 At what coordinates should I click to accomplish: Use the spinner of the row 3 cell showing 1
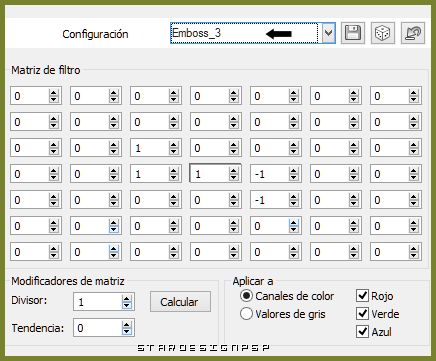click(174, 148)
